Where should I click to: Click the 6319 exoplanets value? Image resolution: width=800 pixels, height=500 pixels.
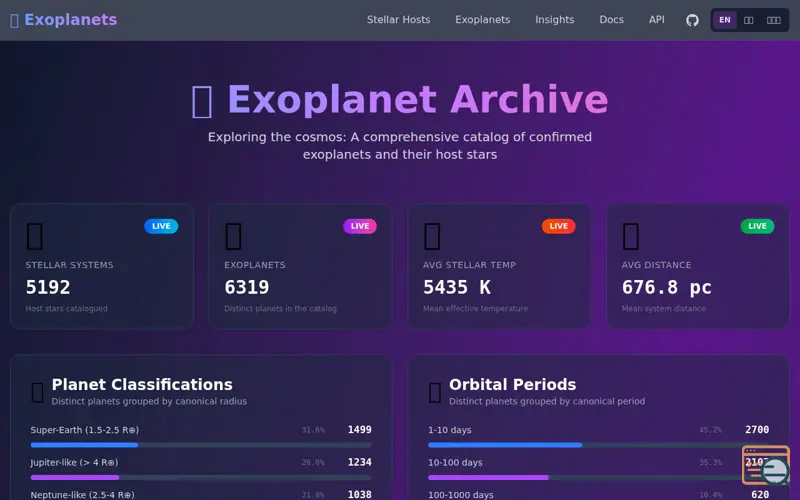click(246, 287)
